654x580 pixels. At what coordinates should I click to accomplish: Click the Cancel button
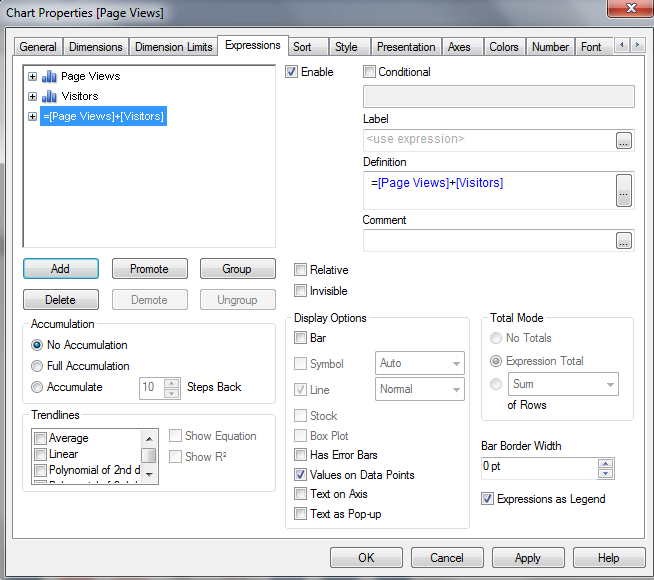point(447,557)
